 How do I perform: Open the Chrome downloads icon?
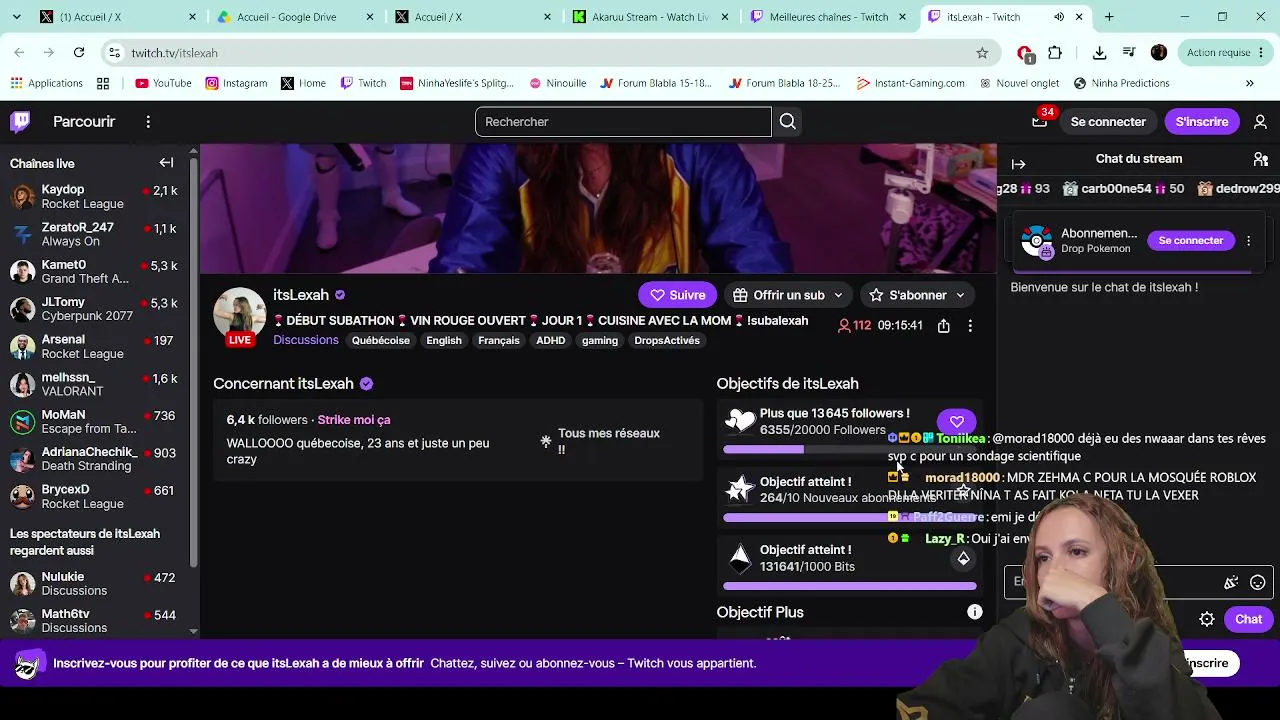point(1100,53)
